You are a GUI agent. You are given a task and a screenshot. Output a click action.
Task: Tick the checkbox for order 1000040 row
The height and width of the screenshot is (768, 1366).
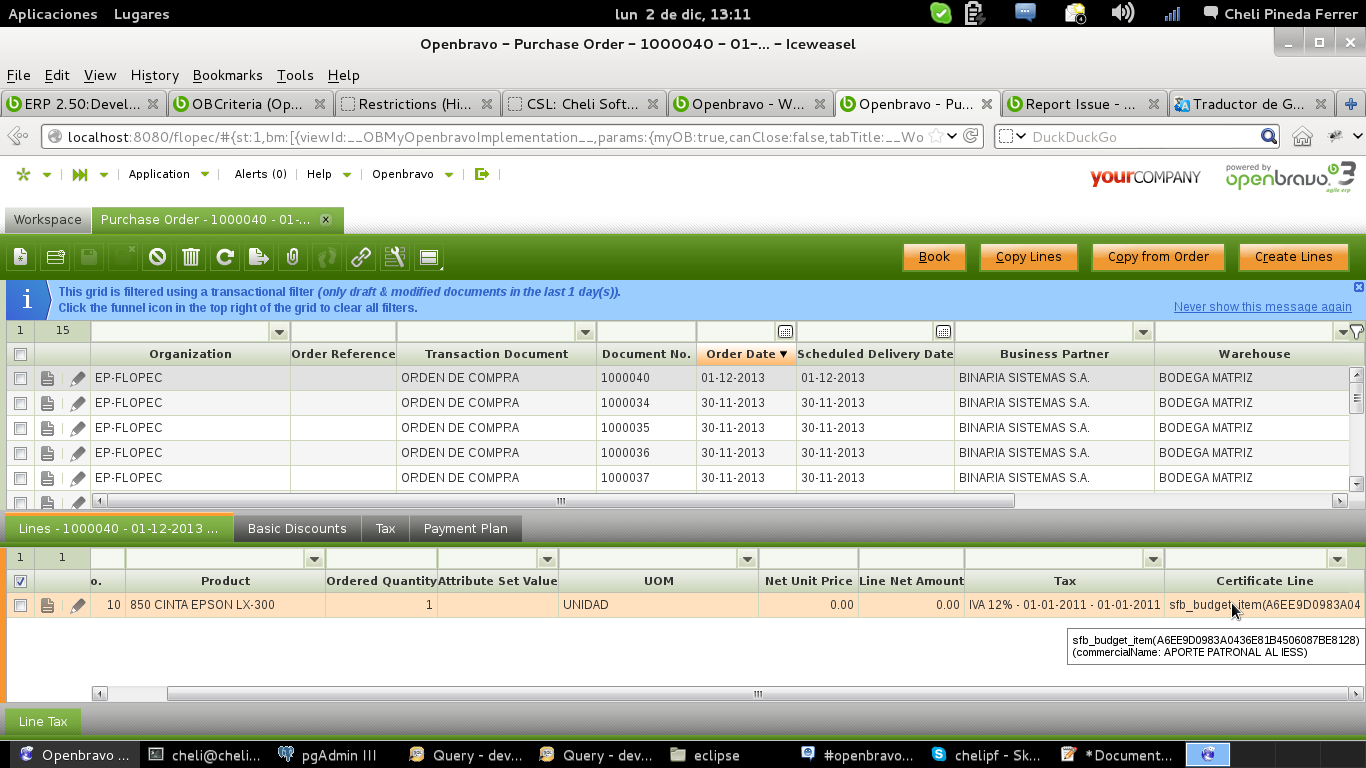click(20, 378)
